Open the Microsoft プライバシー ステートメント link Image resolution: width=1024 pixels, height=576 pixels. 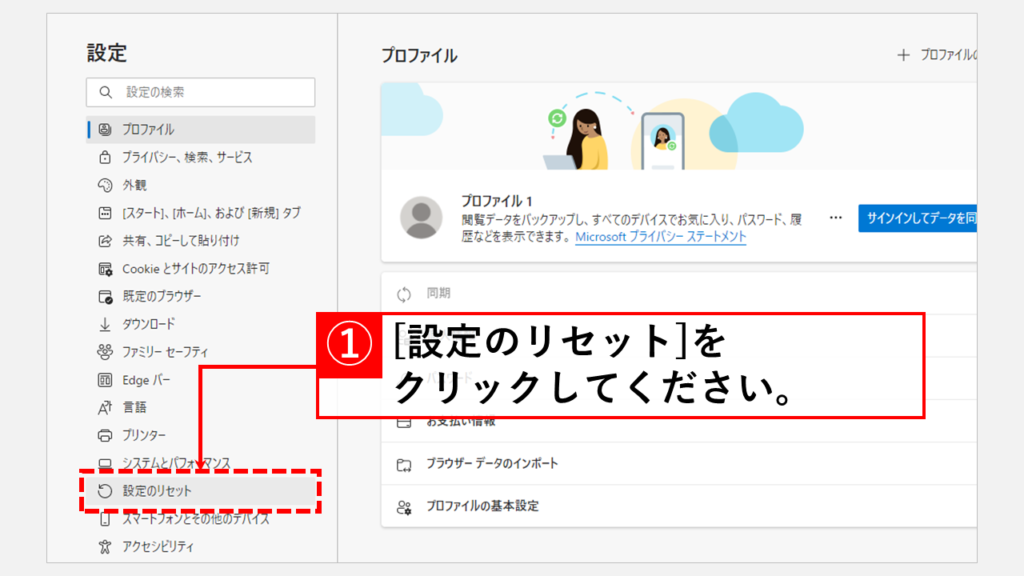click(660, 237)
